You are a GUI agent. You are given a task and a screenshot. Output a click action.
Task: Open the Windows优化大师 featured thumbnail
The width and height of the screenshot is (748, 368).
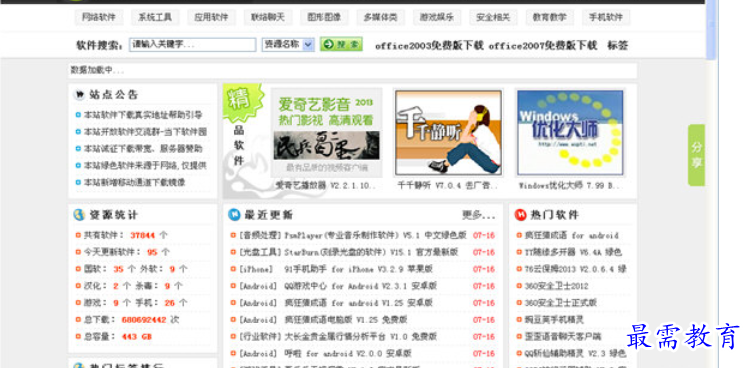(x=570, y=133)
